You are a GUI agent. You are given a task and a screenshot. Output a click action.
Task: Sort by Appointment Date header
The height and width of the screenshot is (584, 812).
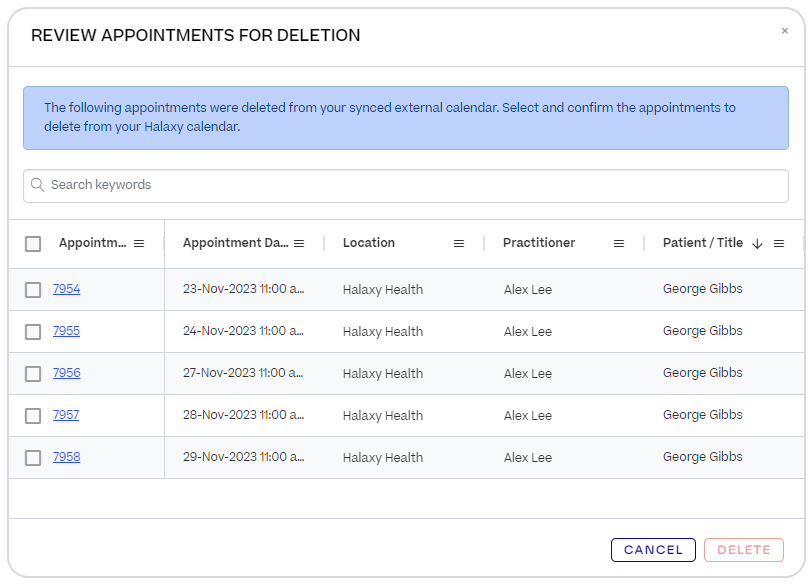tap(235, 243)
